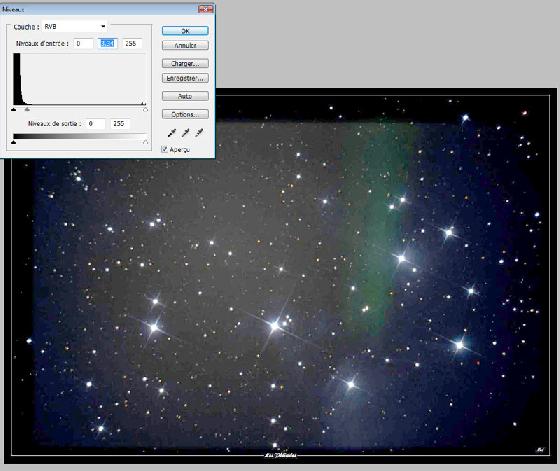Click the black input slider triangle

14,110
